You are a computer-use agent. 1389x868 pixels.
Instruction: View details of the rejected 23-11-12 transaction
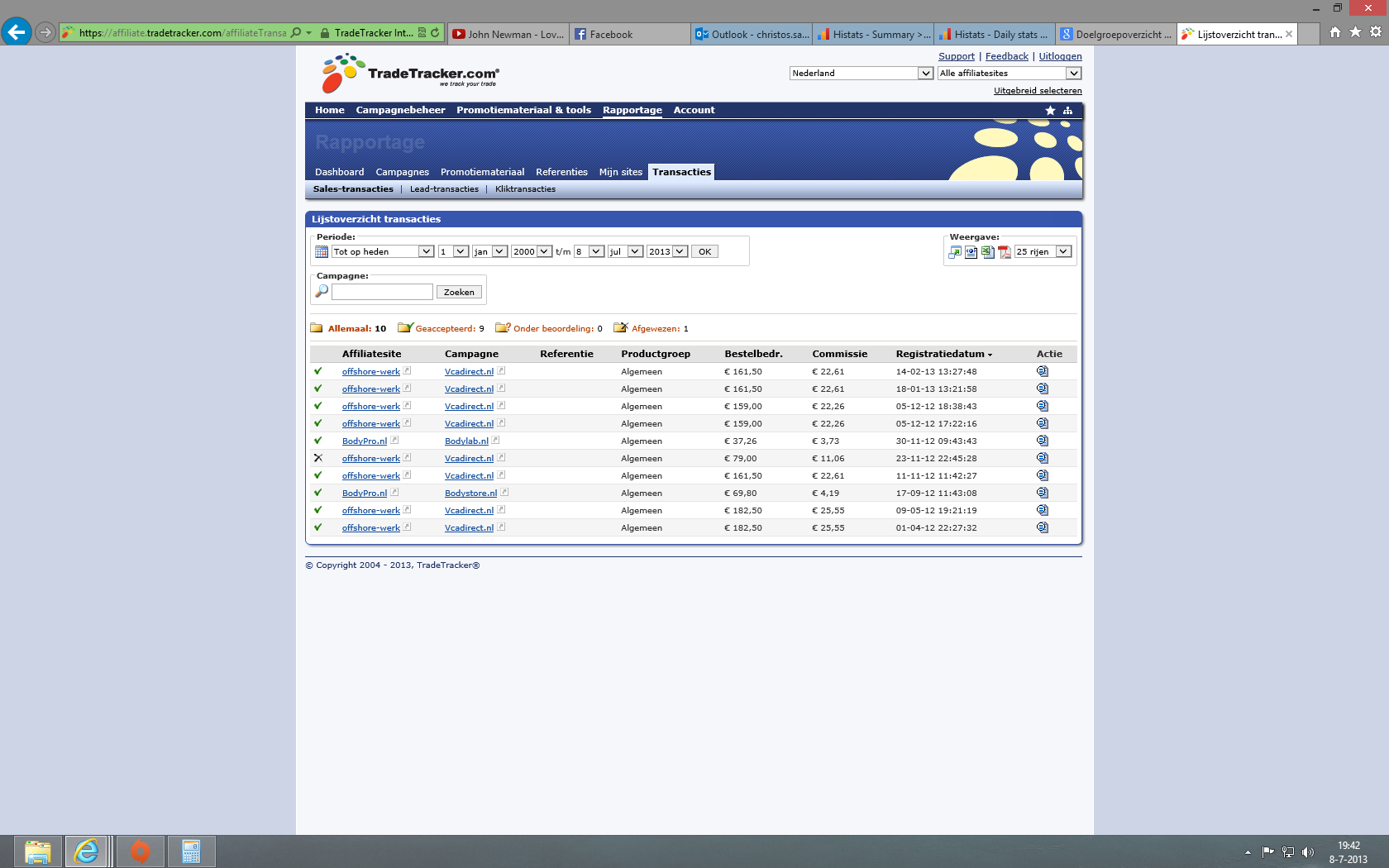(x=1043, y=458)
